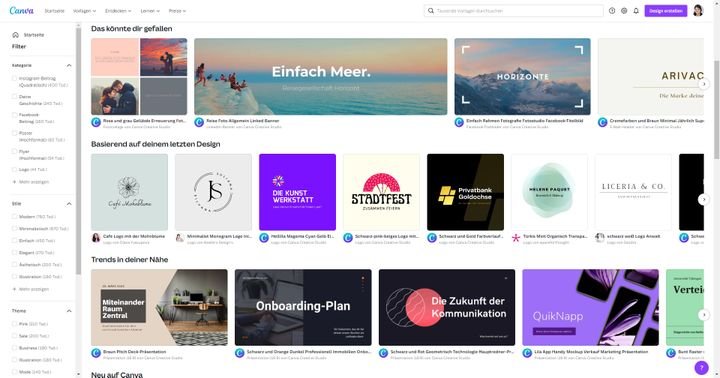Click pink star creator icon under Türkis Mint logo
The height and width of the screenshot is (378, 720).
(x=516, y=238)
